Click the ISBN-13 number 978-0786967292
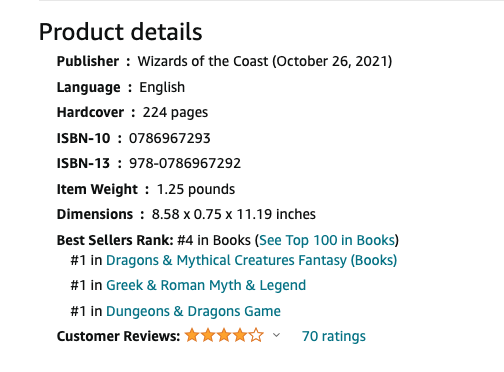The image size is (504, 372). tap(185, 163)
